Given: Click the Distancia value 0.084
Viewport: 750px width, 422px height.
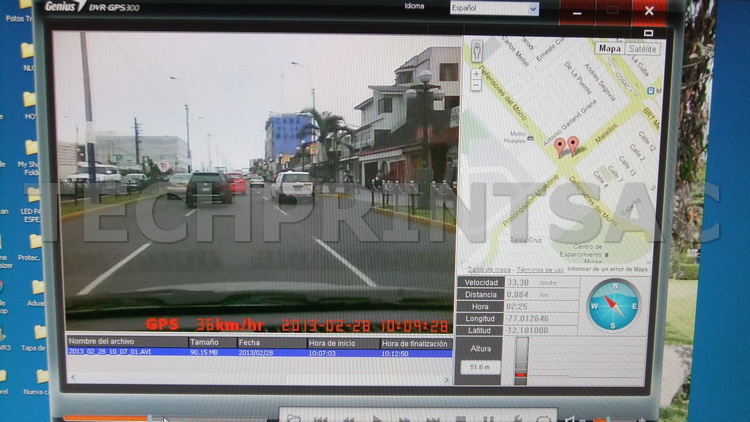Looking at the screenshot, I should pos(517,295).
